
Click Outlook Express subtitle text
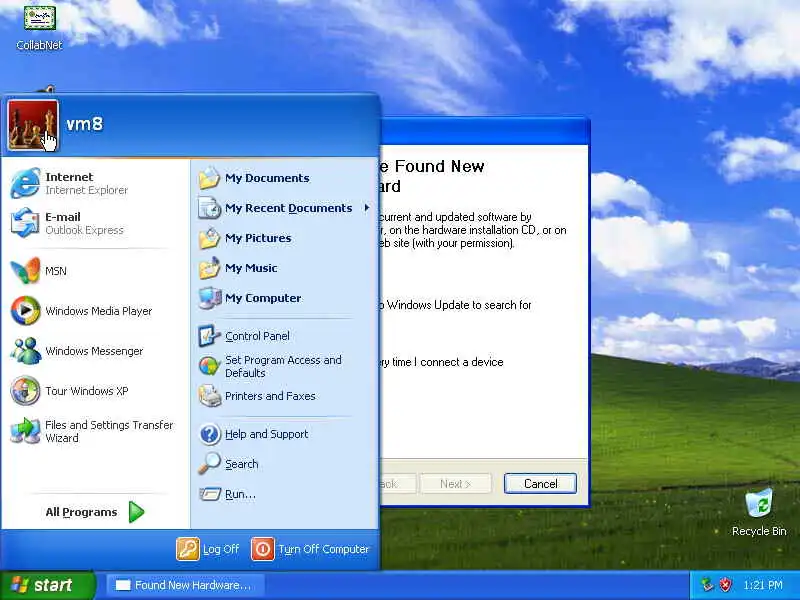tap(84, 230)
